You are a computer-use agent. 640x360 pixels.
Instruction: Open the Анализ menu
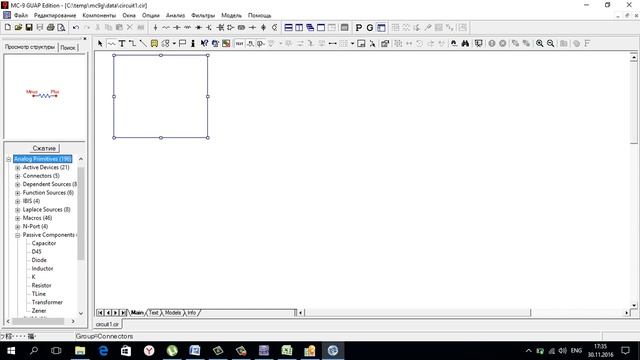click(x=176, y=15)
